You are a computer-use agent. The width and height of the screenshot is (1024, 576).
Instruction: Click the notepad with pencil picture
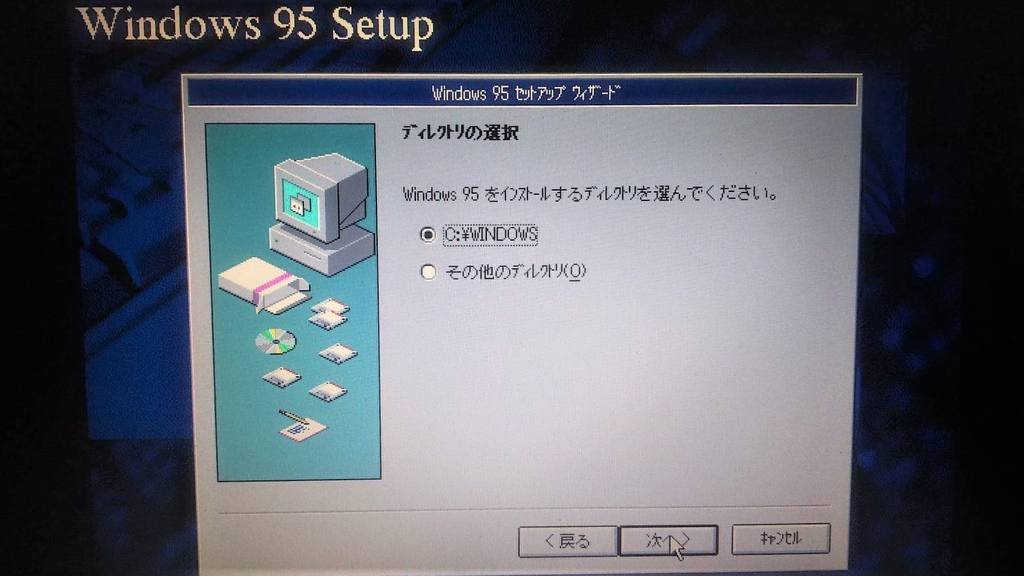click(300, 425)
